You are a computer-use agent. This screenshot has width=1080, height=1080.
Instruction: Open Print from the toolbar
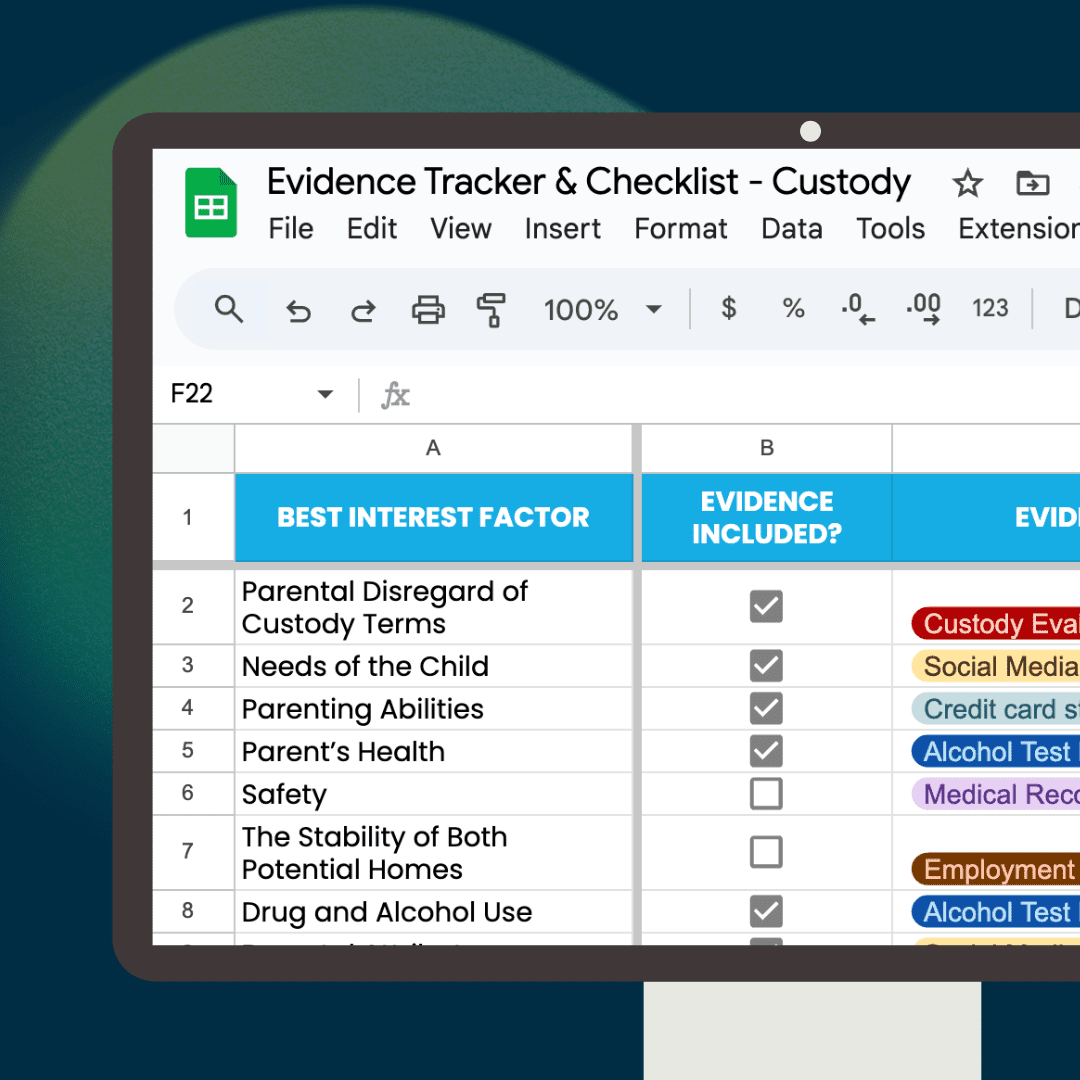(x=428, y=310)
